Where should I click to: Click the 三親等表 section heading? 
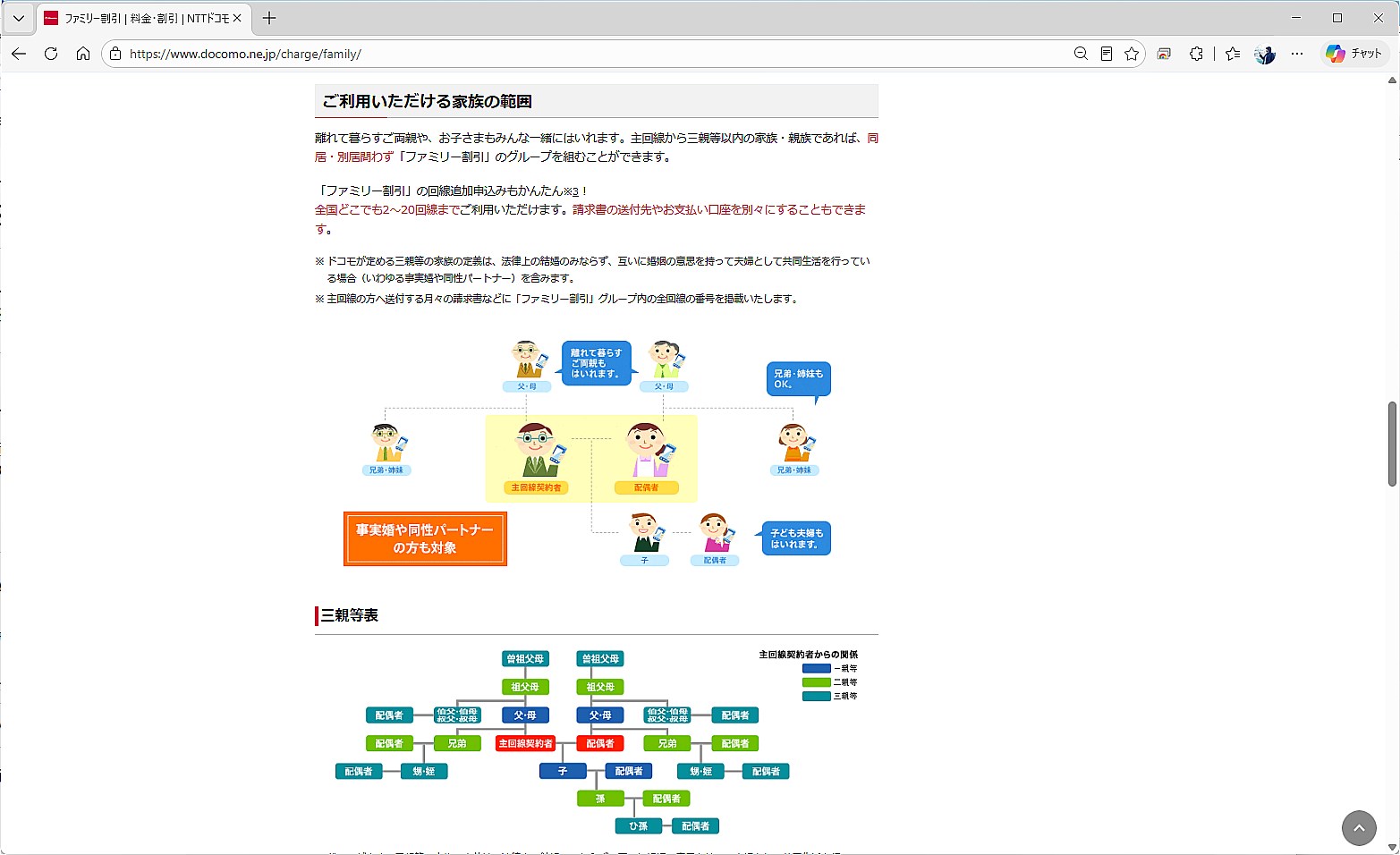(x=350, y=615)
